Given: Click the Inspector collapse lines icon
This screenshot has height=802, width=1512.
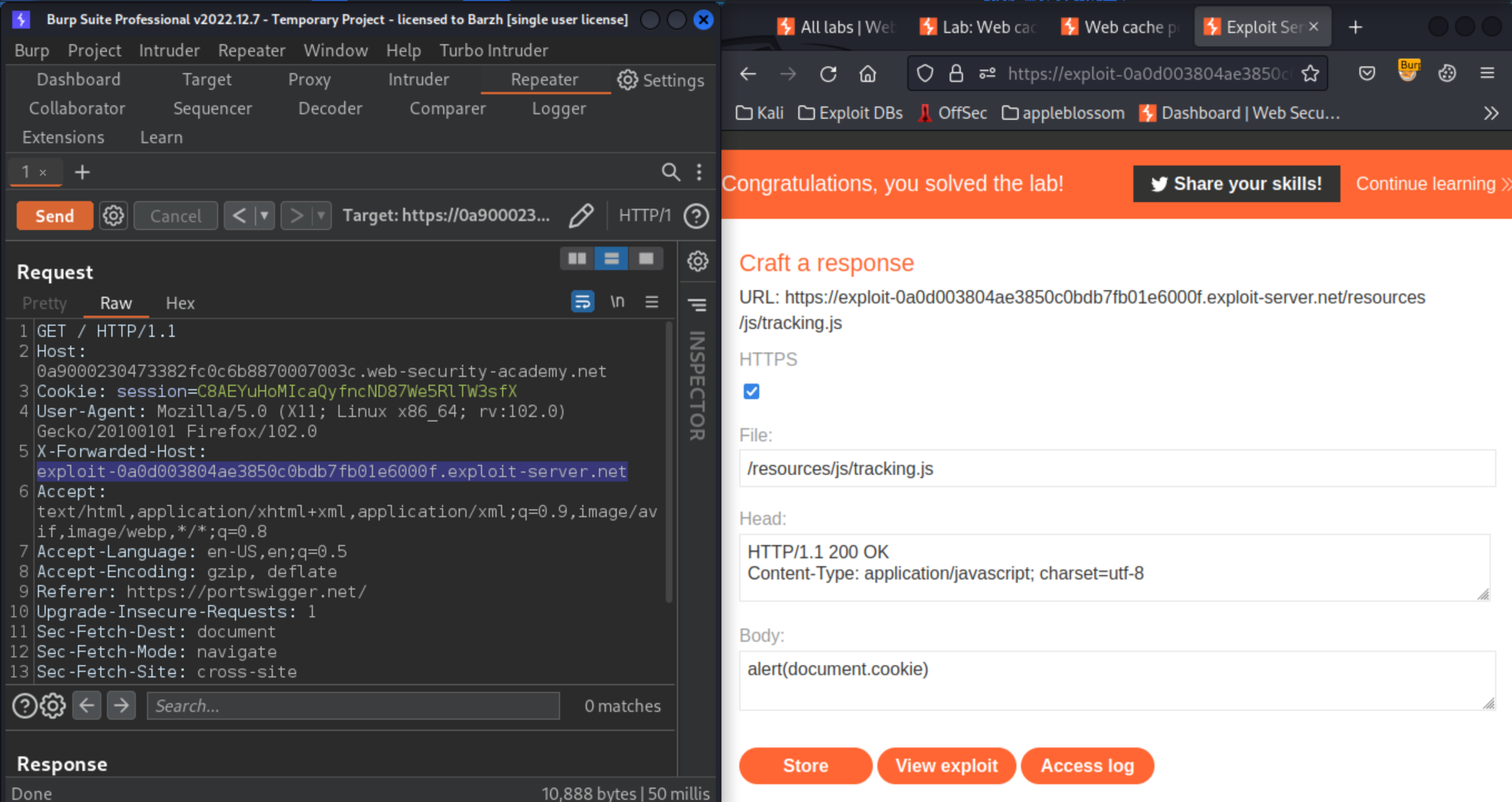Looking at the screenshot, I should 697,304.
